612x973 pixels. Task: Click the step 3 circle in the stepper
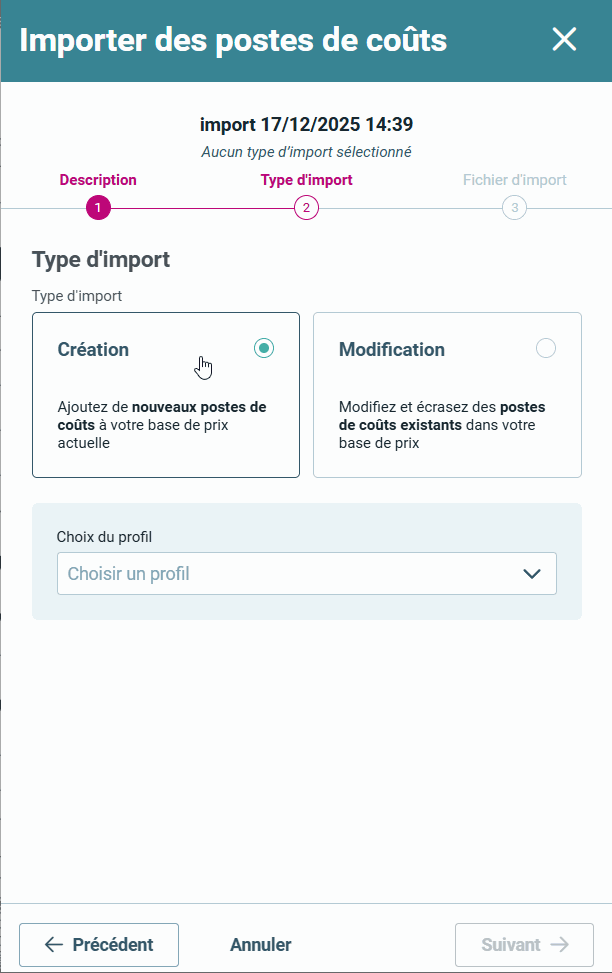(x=514, y=208)
